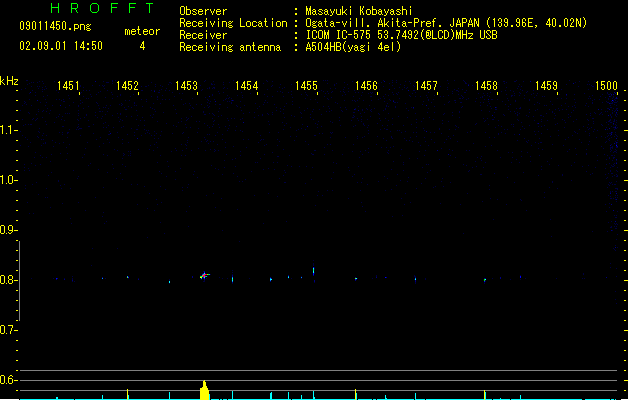Click the 0.9 kHz frequency label
This screenshot has width=629, height=400.
8,230
